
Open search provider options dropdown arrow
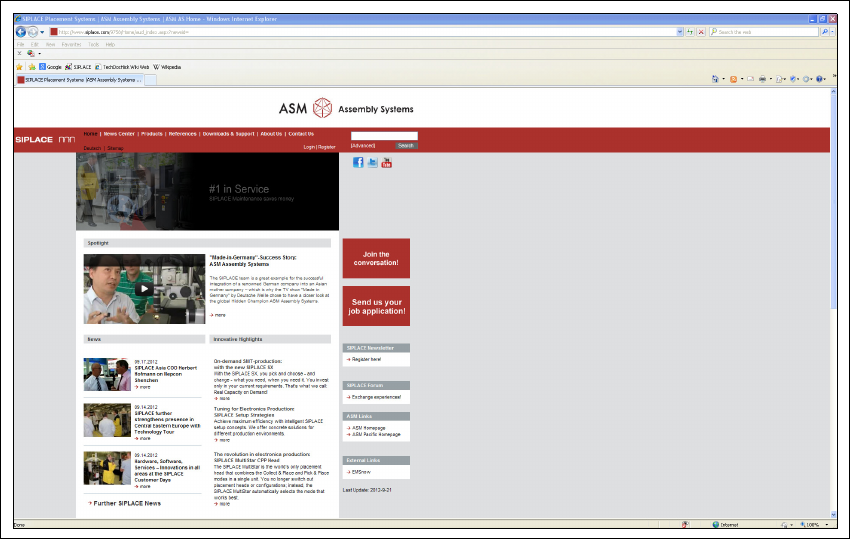point(833,32)
